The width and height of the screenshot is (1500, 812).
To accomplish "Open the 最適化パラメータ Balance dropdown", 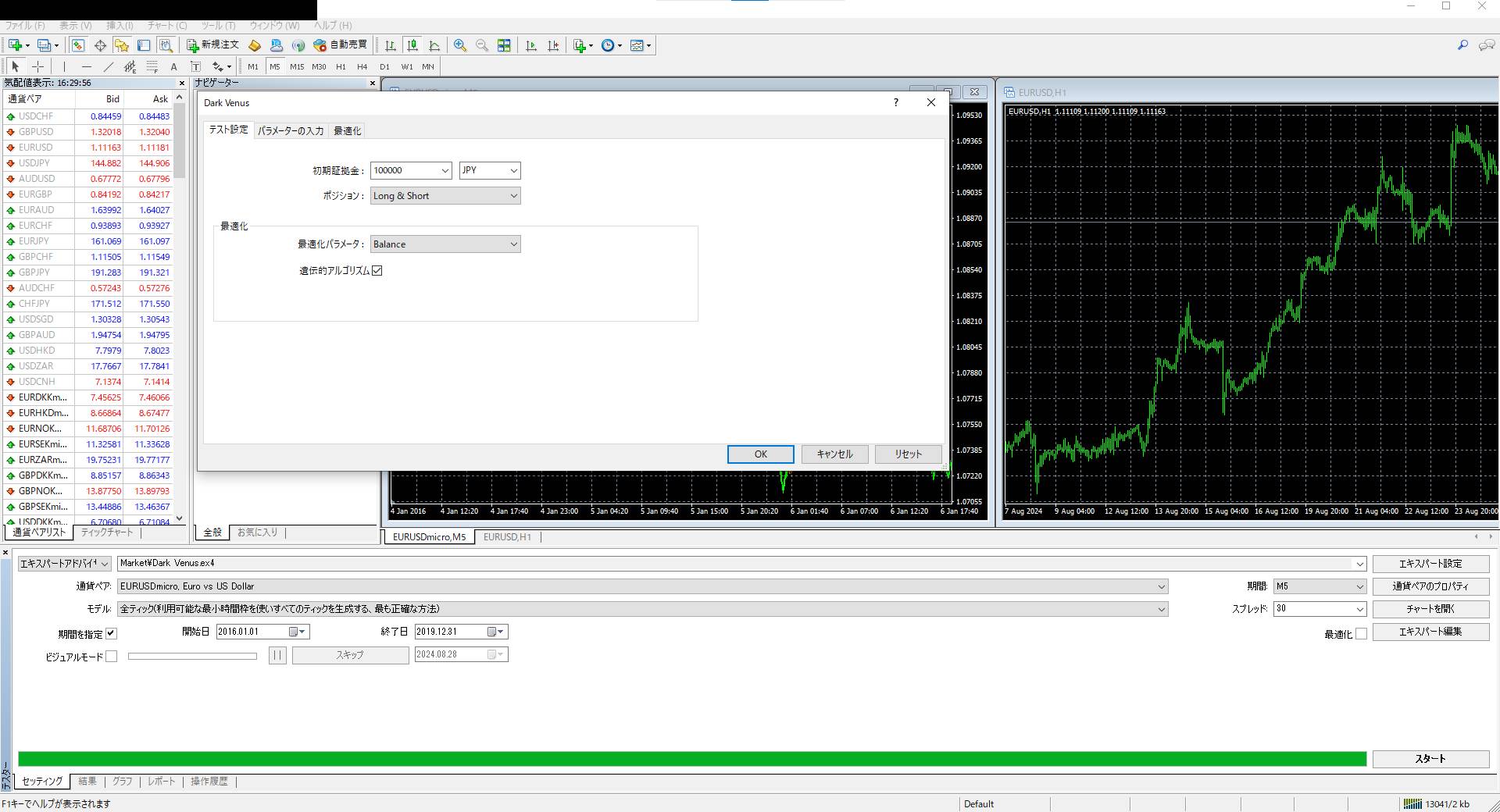I will tap(445, 244).
